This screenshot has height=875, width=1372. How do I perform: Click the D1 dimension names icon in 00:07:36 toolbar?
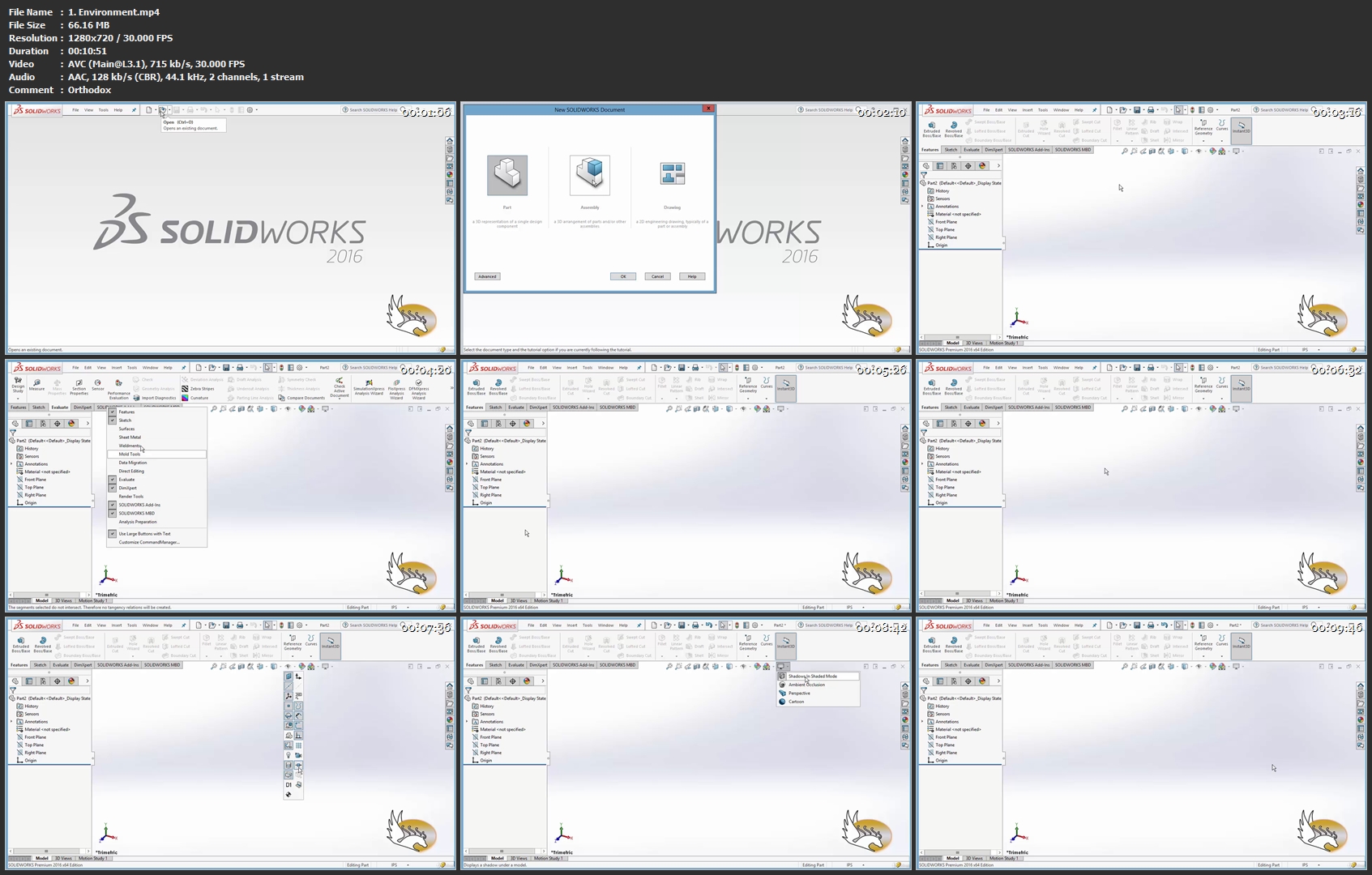click(289, 785)
